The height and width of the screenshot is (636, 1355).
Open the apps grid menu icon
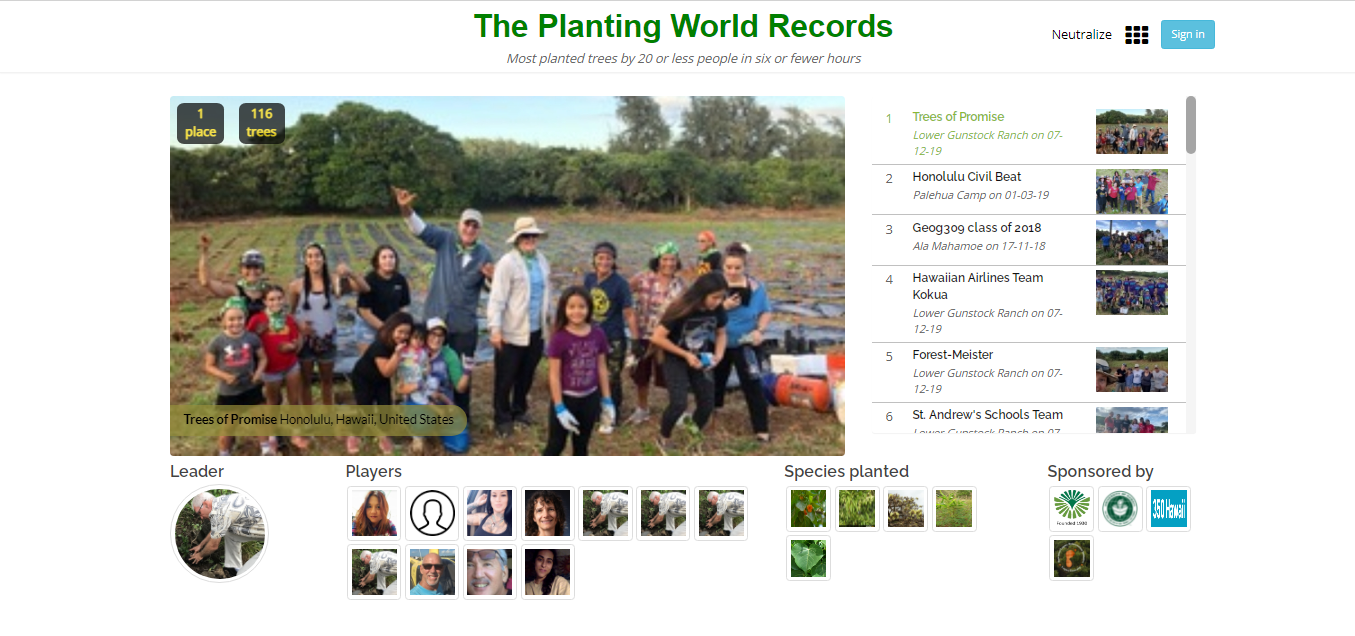pyautogui.click(x=1136, y=35)
